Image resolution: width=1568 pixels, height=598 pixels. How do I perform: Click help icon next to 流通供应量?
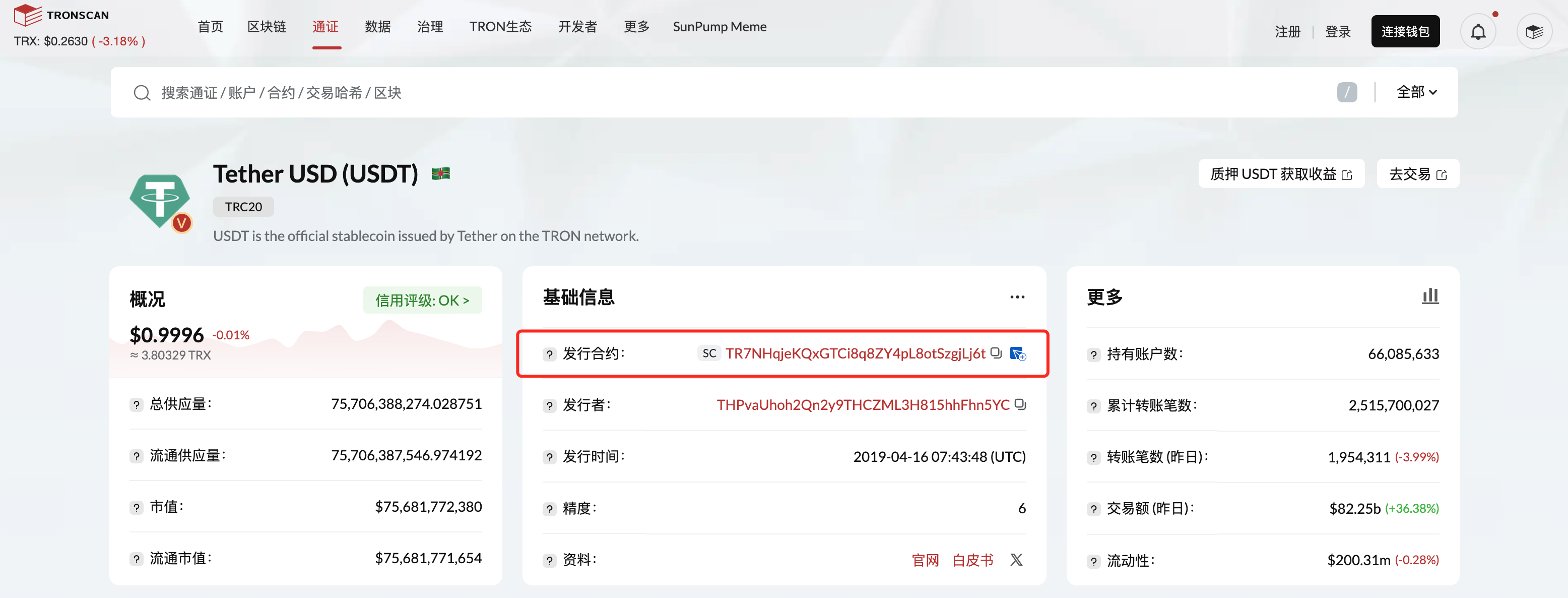tap(137, 456)
